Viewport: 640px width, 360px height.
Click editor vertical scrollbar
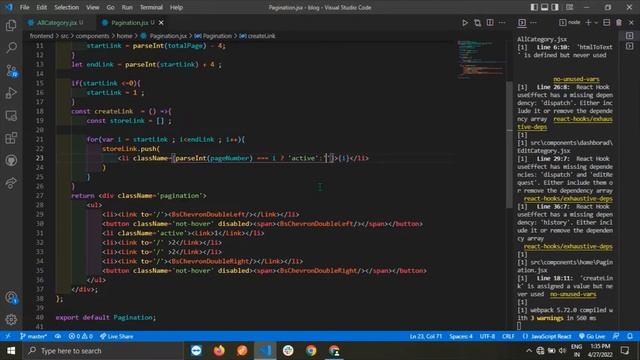[x=509, y=145]
